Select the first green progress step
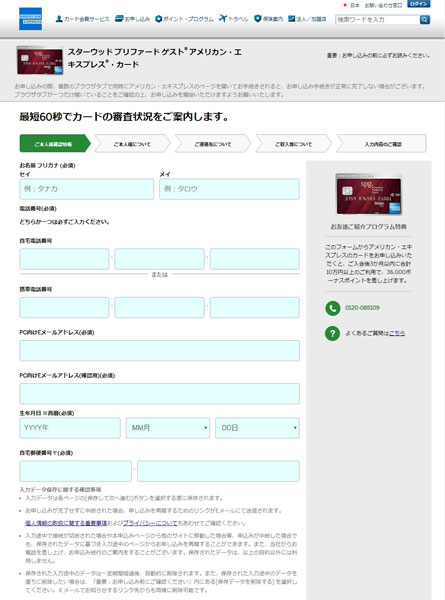The height and width of the screenshot is (600, 445). [x=55, y=144]
